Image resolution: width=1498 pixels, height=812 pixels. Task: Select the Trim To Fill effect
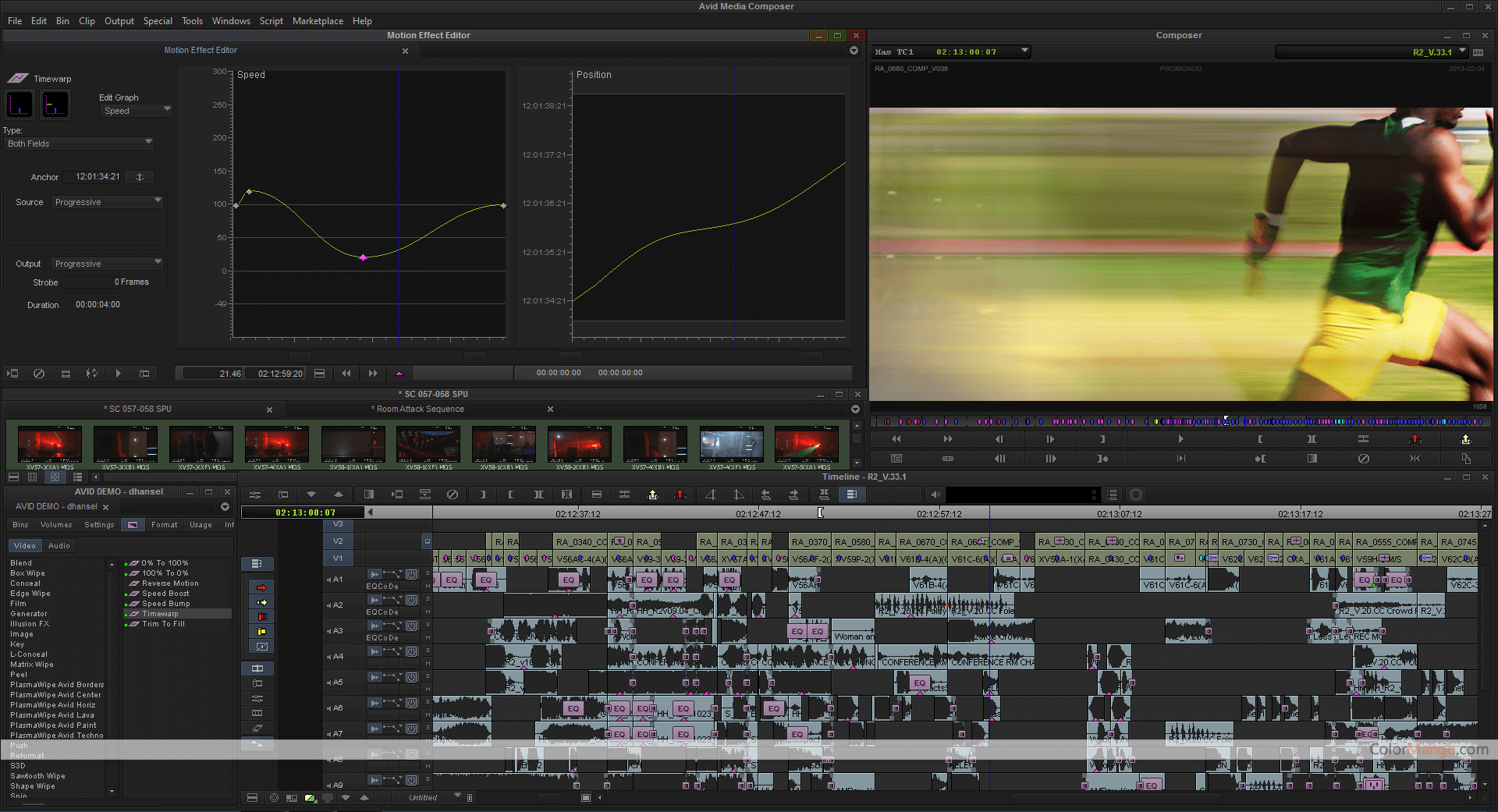coord(163,624)
